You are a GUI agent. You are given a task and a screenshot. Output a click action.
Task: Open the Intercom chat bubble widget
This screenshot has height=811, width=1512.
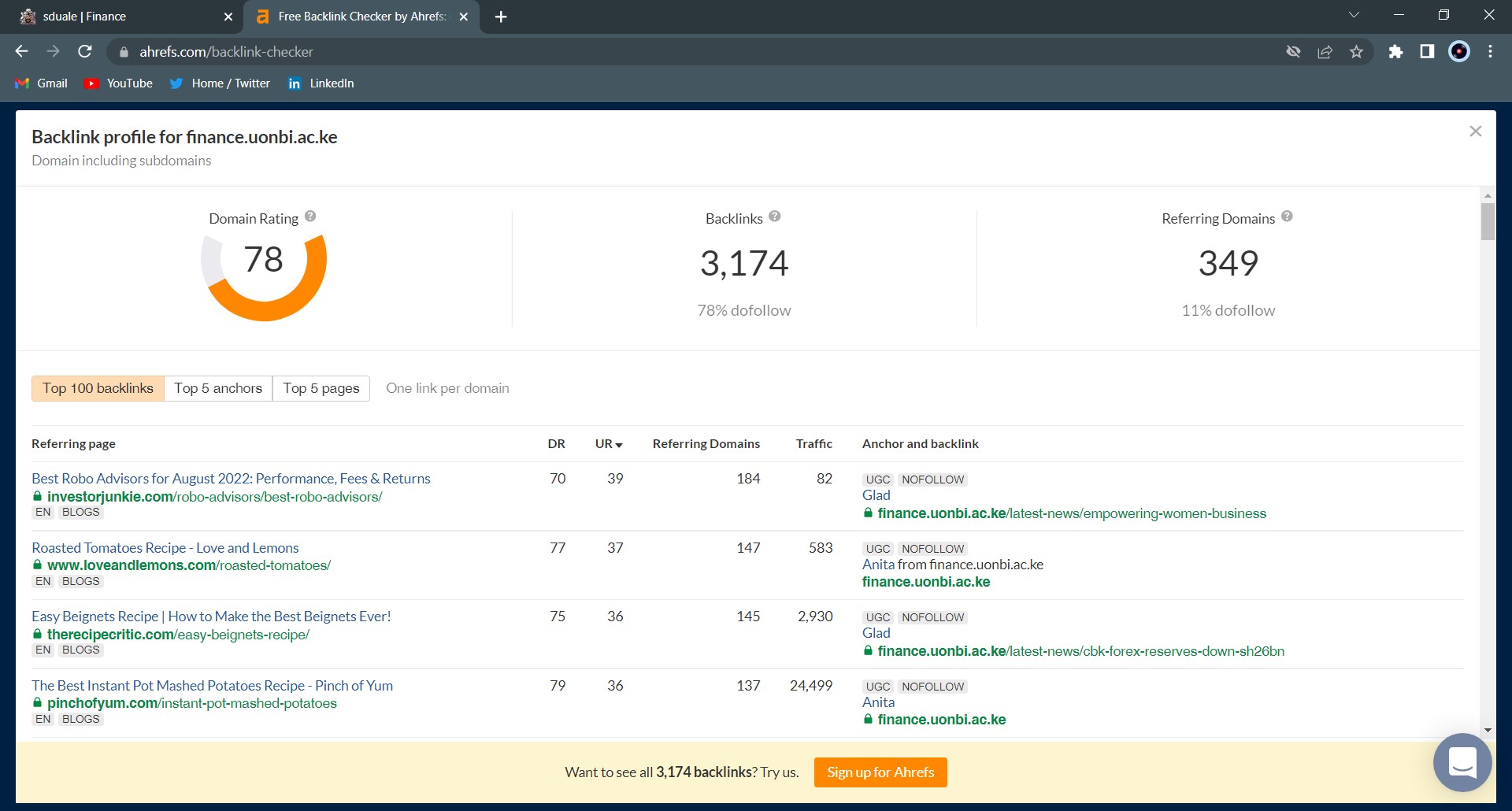[x=1462, y=762]
